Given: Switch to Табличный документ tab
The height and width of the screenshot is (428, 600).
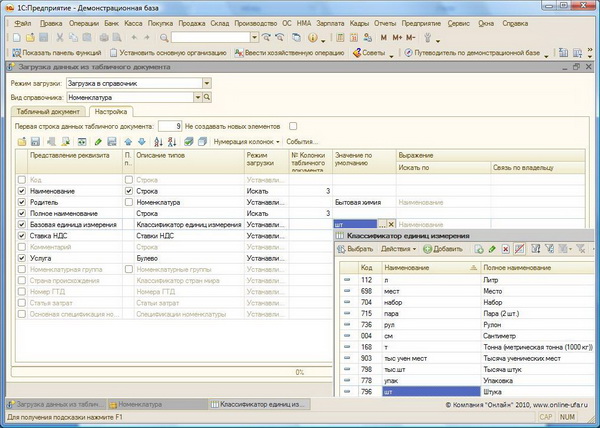Looking at the screenshot, I should point(49,112).
